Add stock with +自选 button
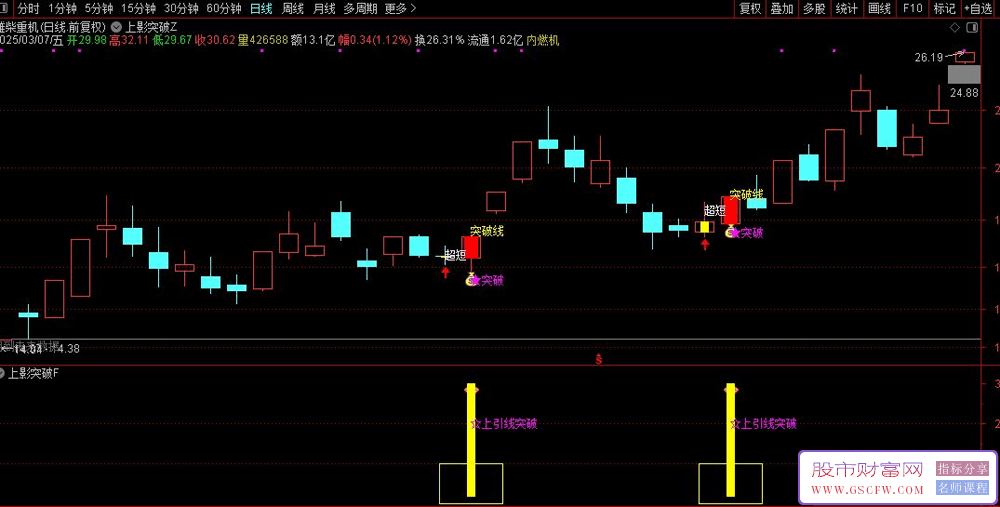This screenshot has height=507, width=1000. click(978, 8)
